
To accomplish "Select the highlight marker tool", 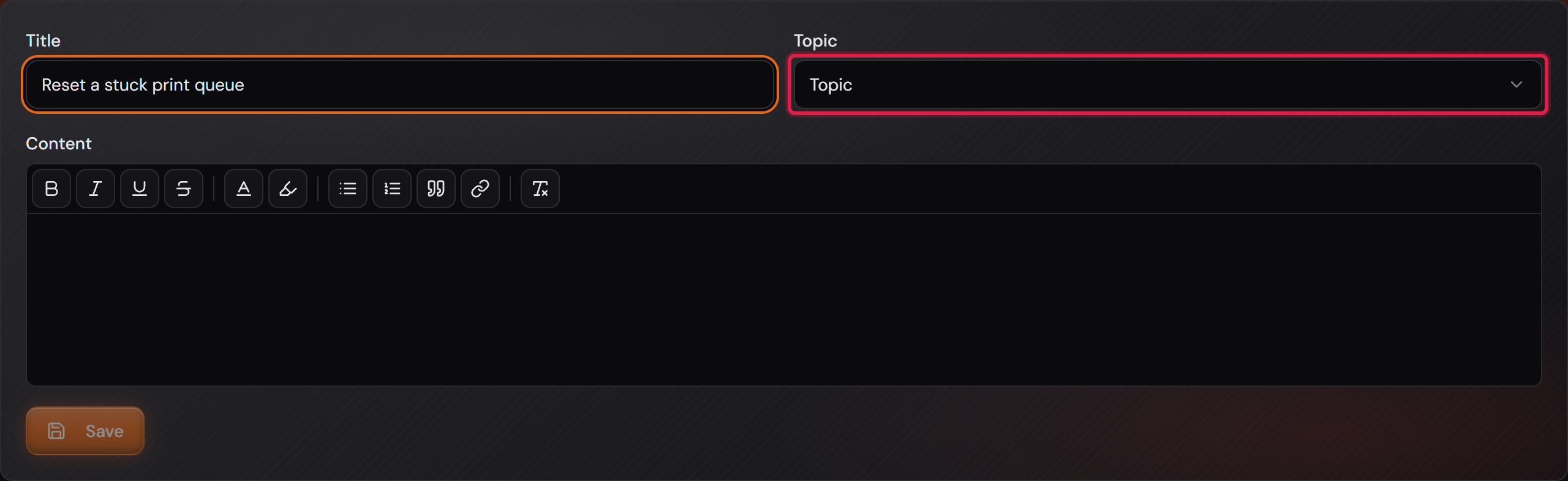I will [x=288, y=188].
